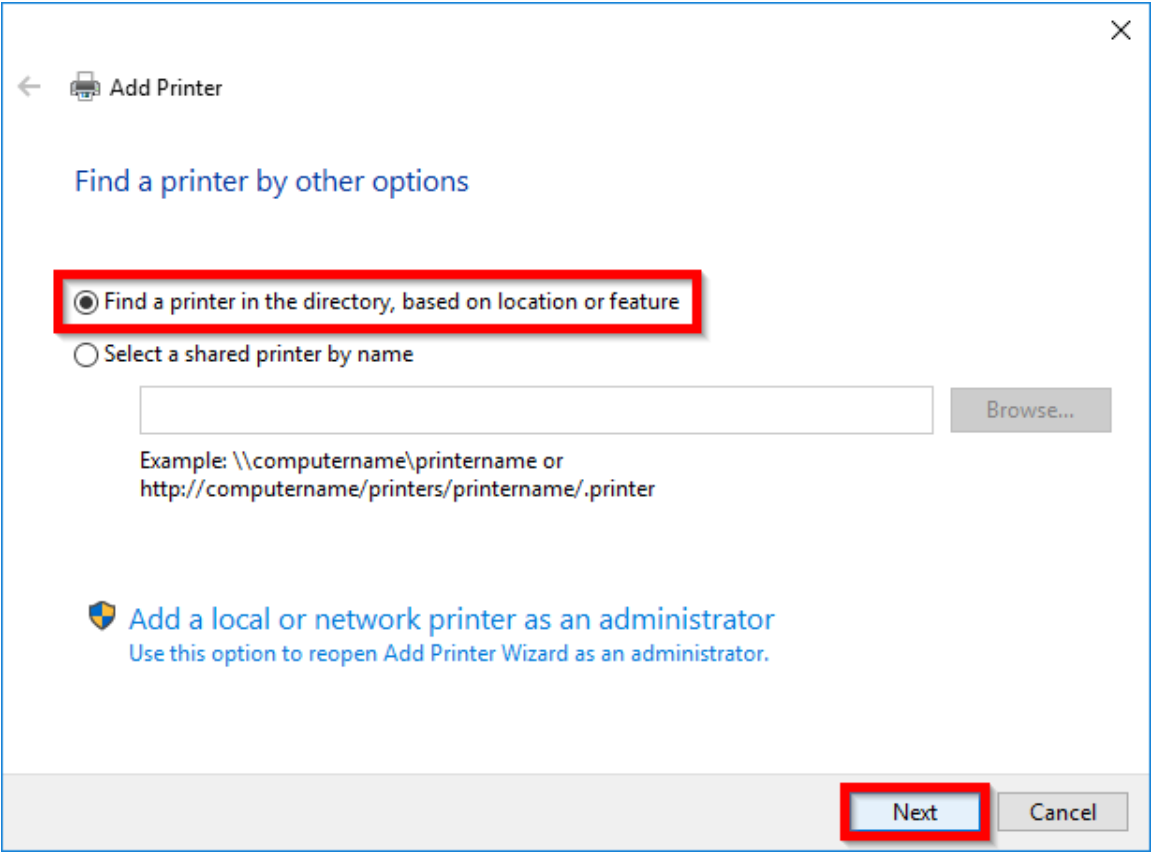Click the 'Find a printer by other options' heading
The width and height of the screenshot is (1153, 853).
272,182
